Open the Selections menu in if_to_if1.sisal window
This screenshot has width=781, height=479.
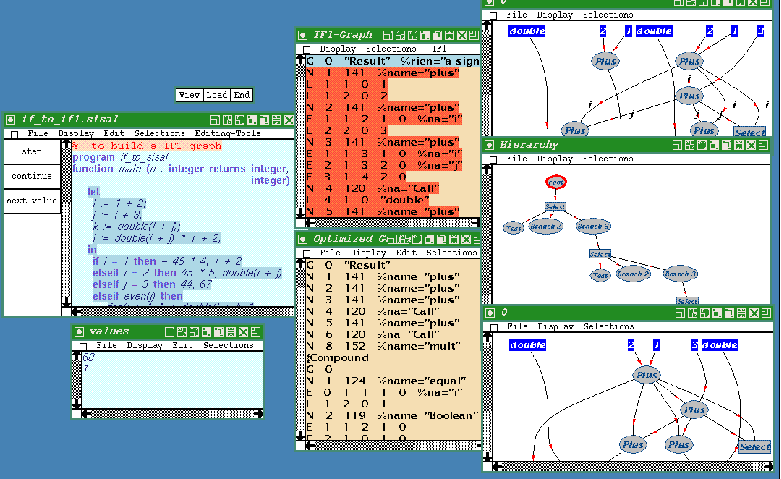(x=159, y=133)
